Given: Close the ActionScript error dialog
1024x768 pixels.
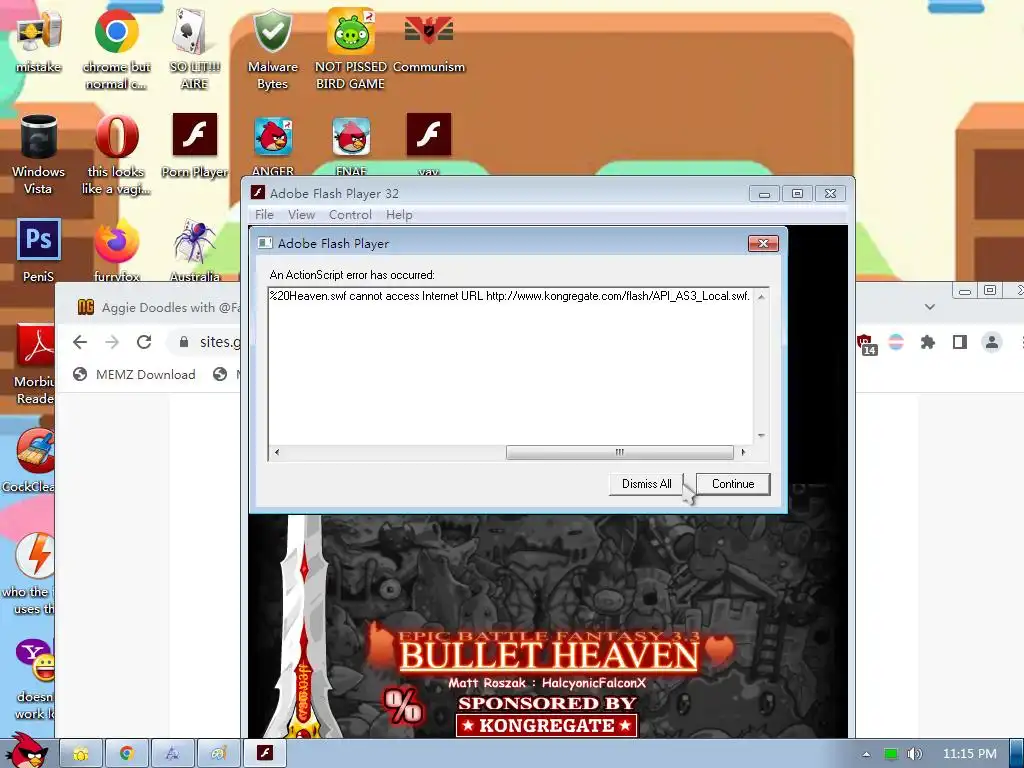Looking at the screenshot, I should point(763,244).
